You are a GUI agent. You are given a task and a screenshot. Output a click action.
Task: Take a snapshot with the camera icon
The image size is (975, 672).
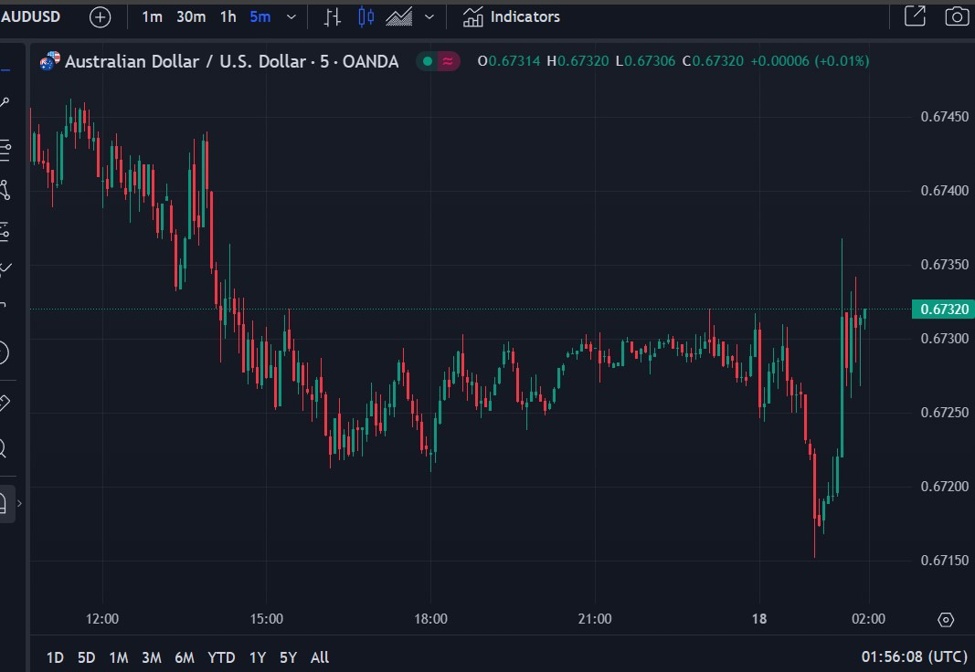click(956, 16)
